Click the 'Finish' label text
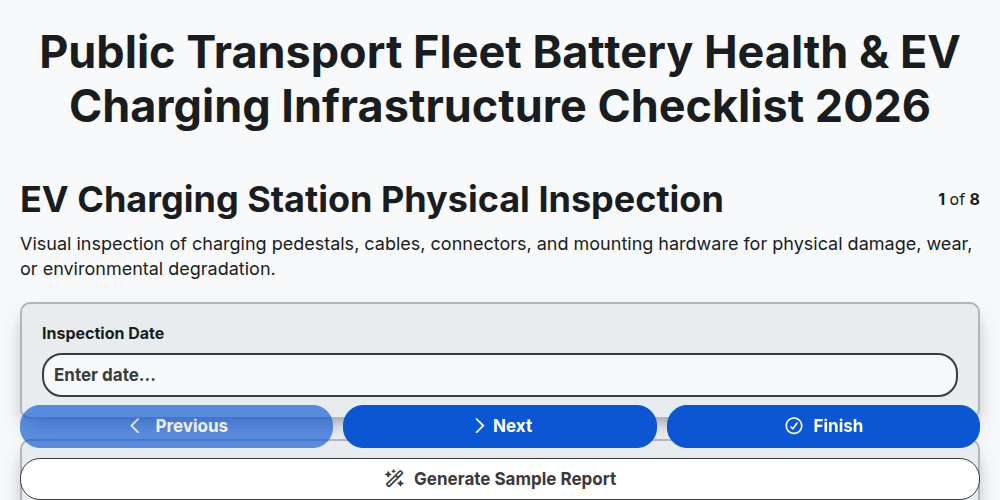 pos(838,426)
